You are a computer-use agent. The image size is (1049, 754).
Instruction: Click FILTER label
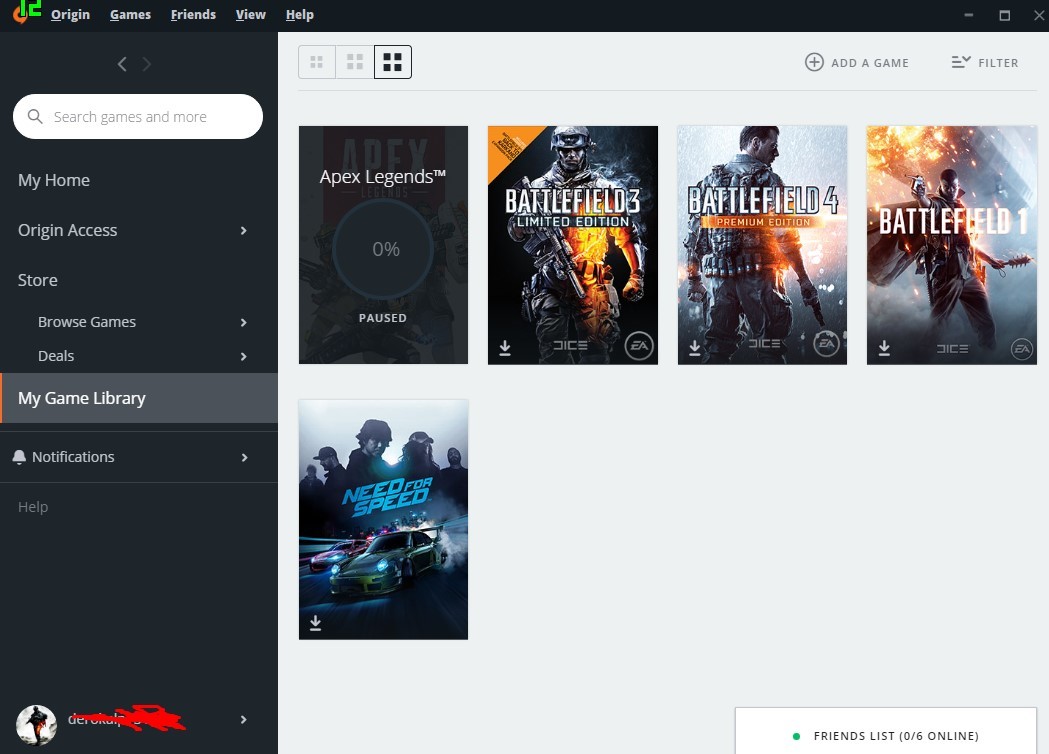coord(998,63)
